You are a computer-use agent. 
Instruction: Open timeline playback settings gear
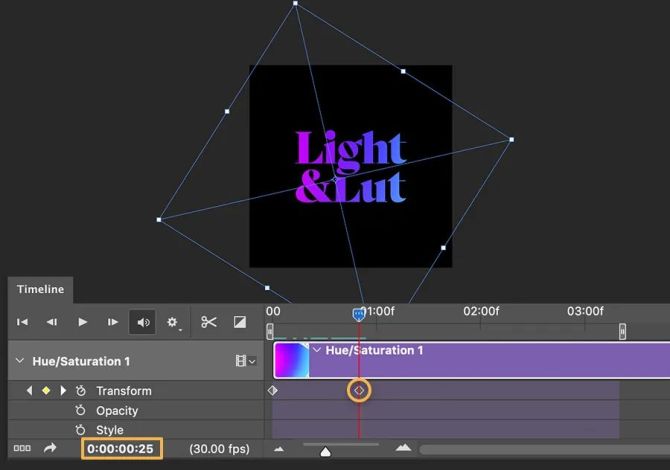(x=173, y=322)
